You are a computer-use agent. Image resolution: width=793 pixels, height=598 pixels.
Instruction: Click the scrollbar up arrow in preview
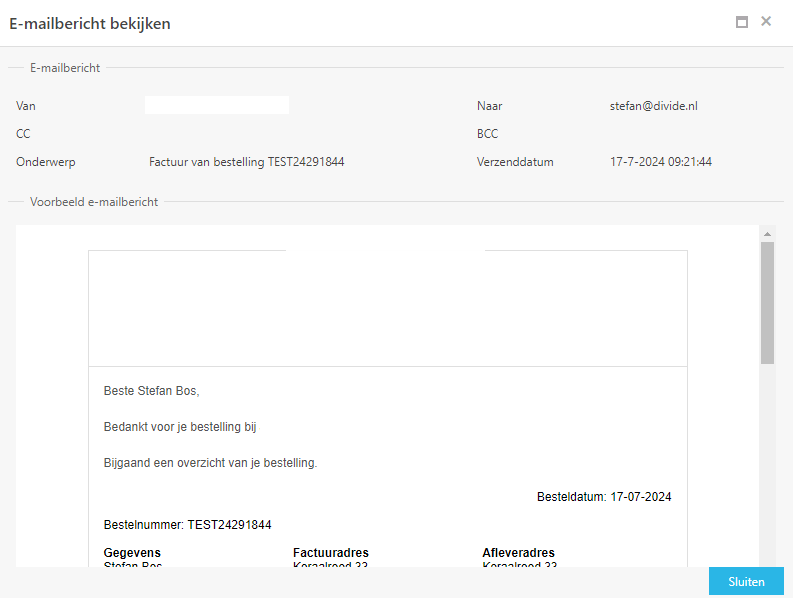[x=767, y=234]
